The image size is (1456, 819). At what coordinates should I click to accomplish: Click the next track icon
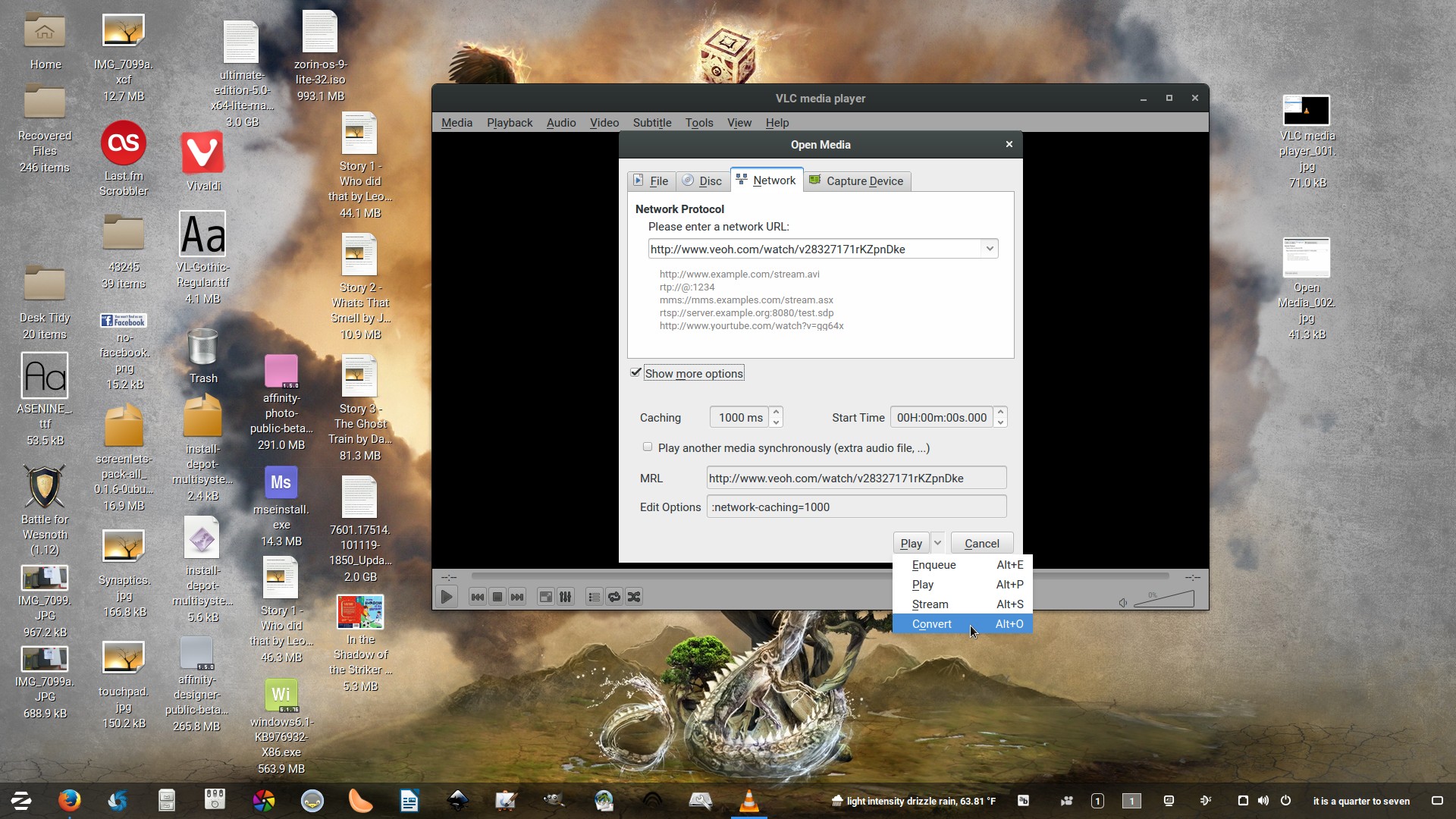point(517,597)
